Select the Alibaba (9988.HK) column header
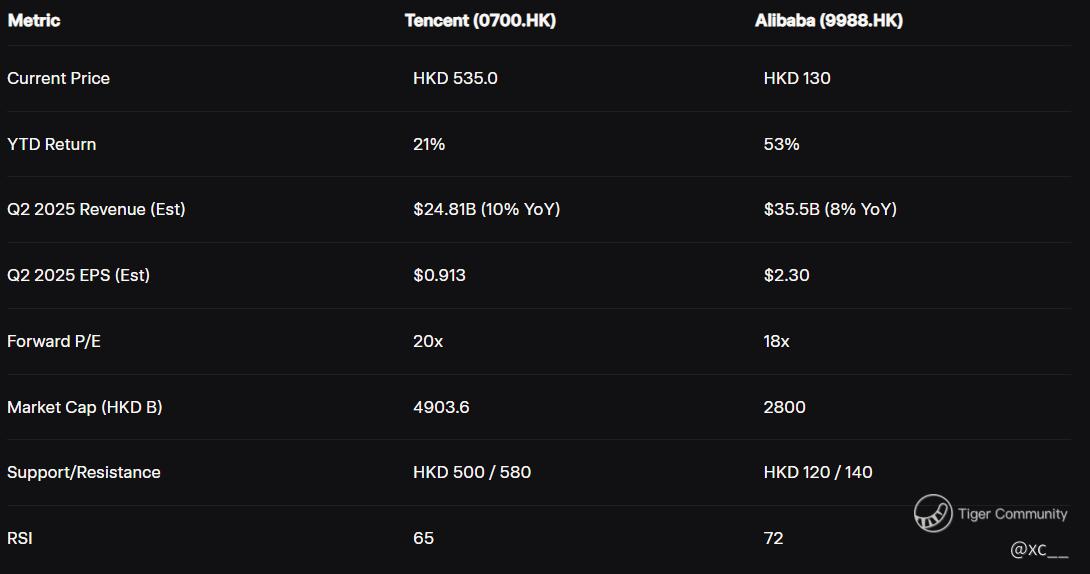The height and width of the screenshot is (574, 1090). (x=828, y=20)
